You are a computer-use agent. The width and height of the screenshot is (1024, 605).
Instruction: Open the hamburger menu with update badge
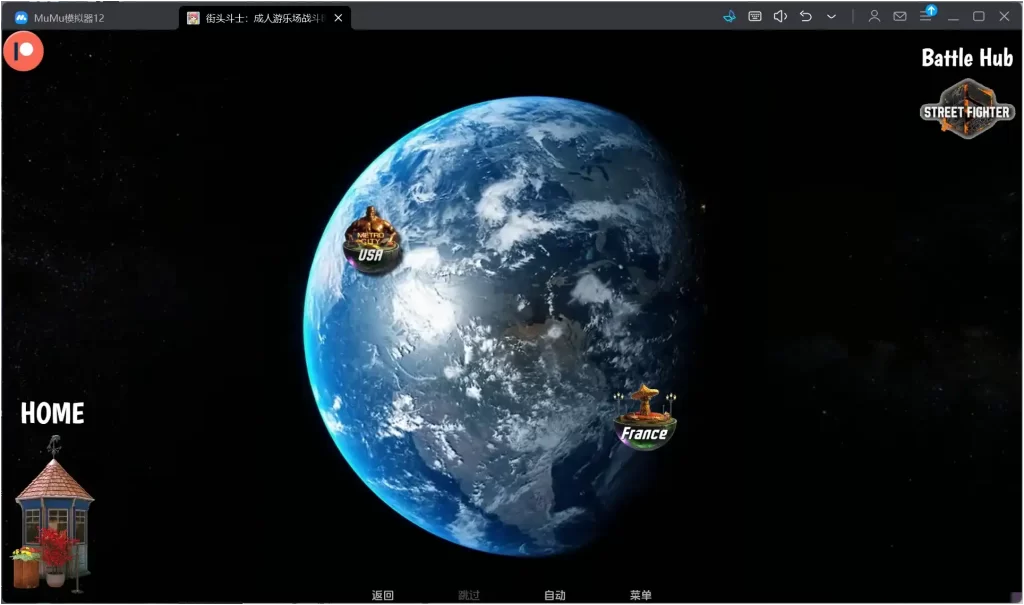(x=927, y=16)
